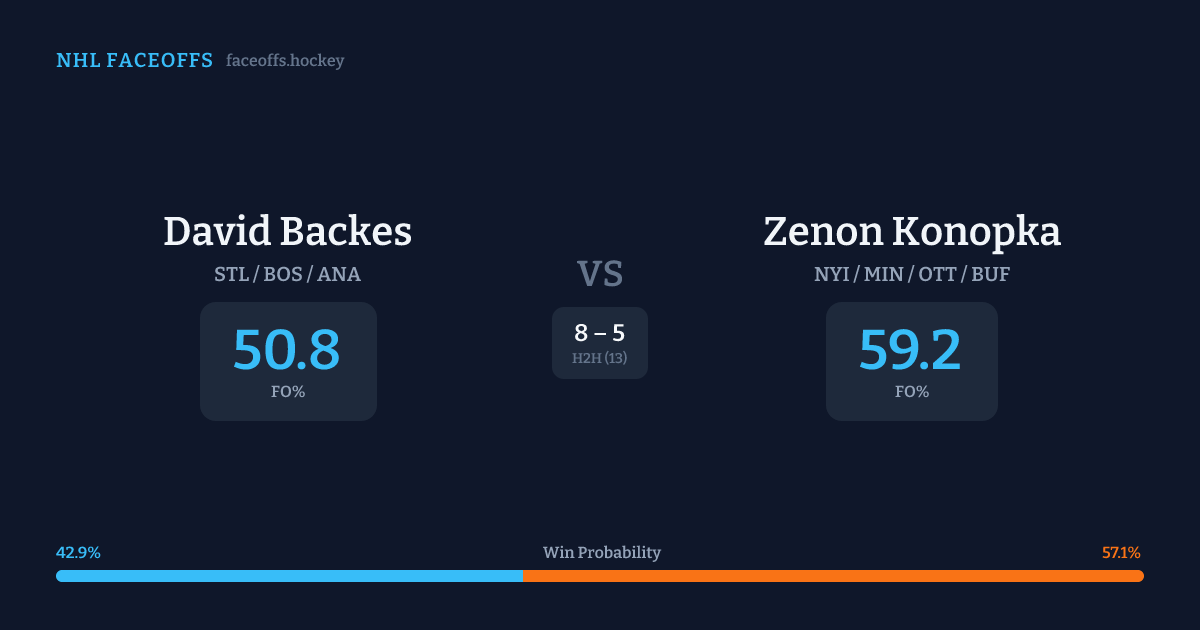Image resolution: width=1200 pixels, height=630 pixels.
Task: Open the faceoffs.hockey site link
Action: point(285,61)
